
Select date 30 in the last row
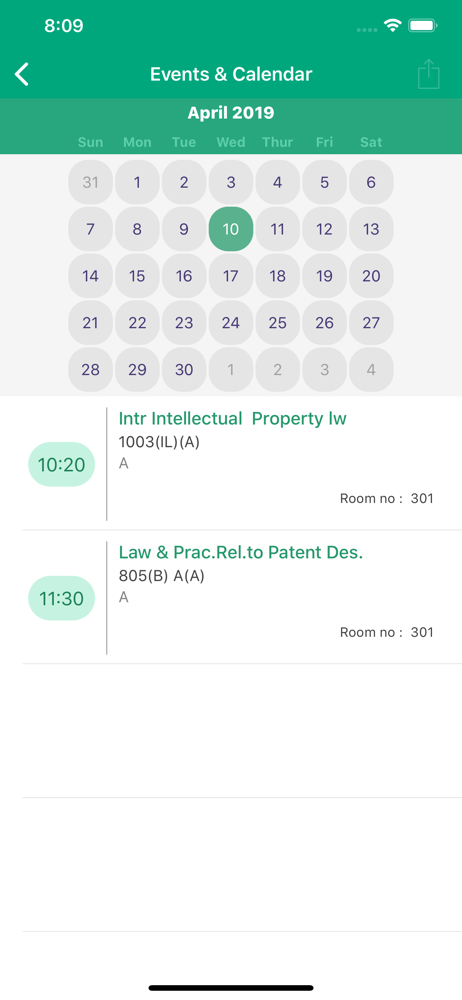click(184, 370)
